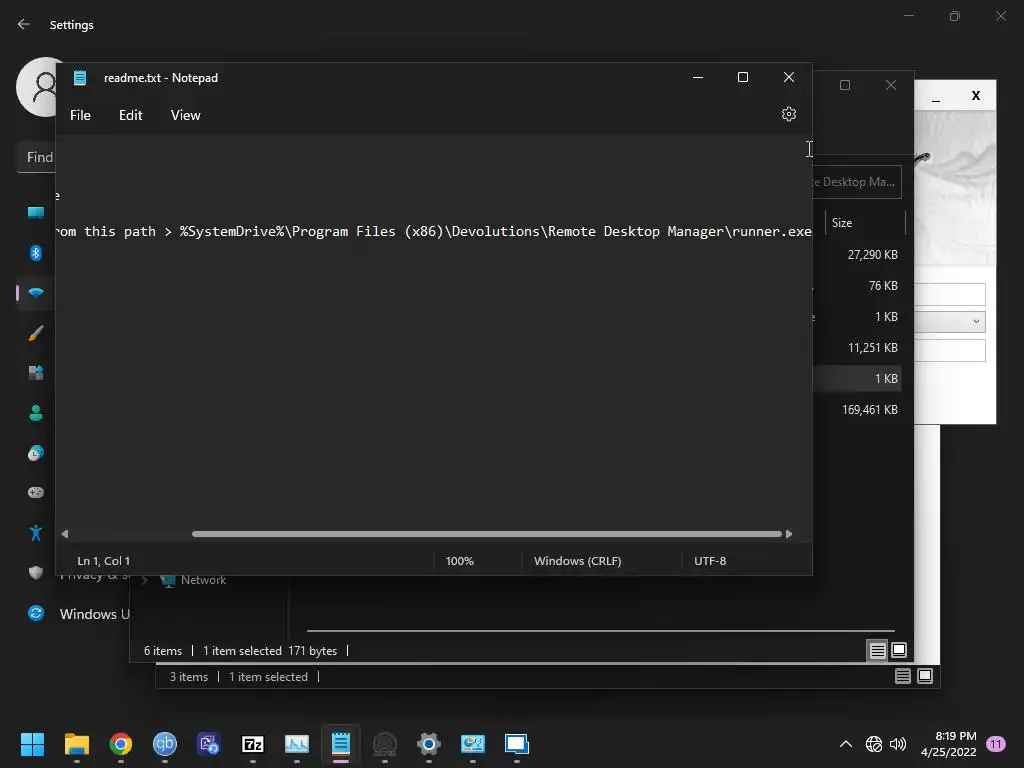
Task: Focus the Find a setting search box
Action: coord(36,157)
